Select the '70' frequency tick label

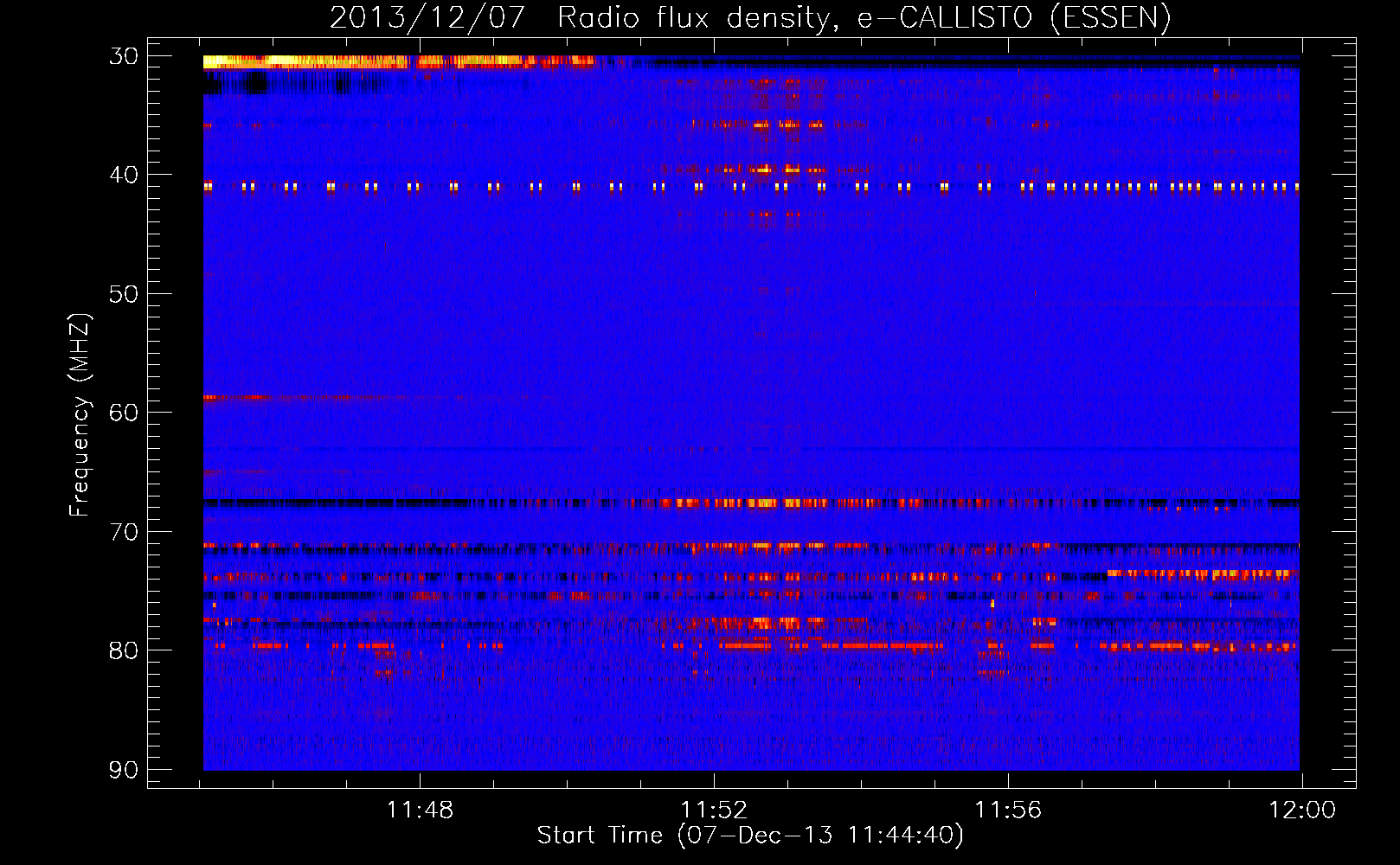pyautogui.click(x=124, y=531)
